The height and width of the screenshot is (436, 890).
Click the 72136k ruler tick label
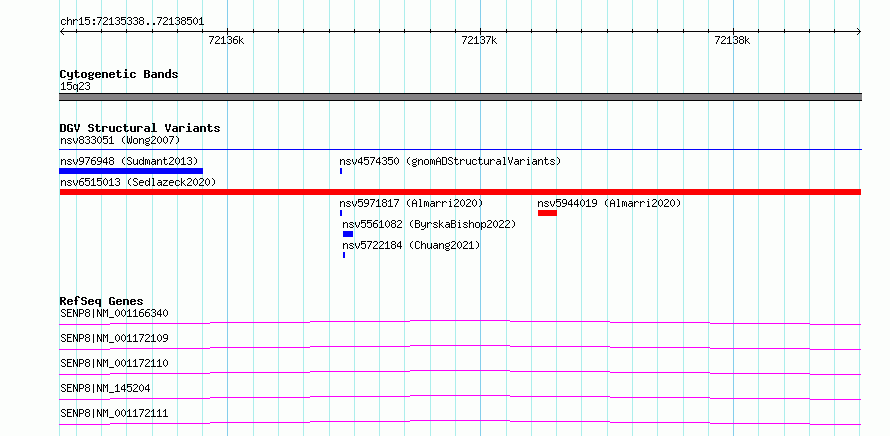click(226, 40)
